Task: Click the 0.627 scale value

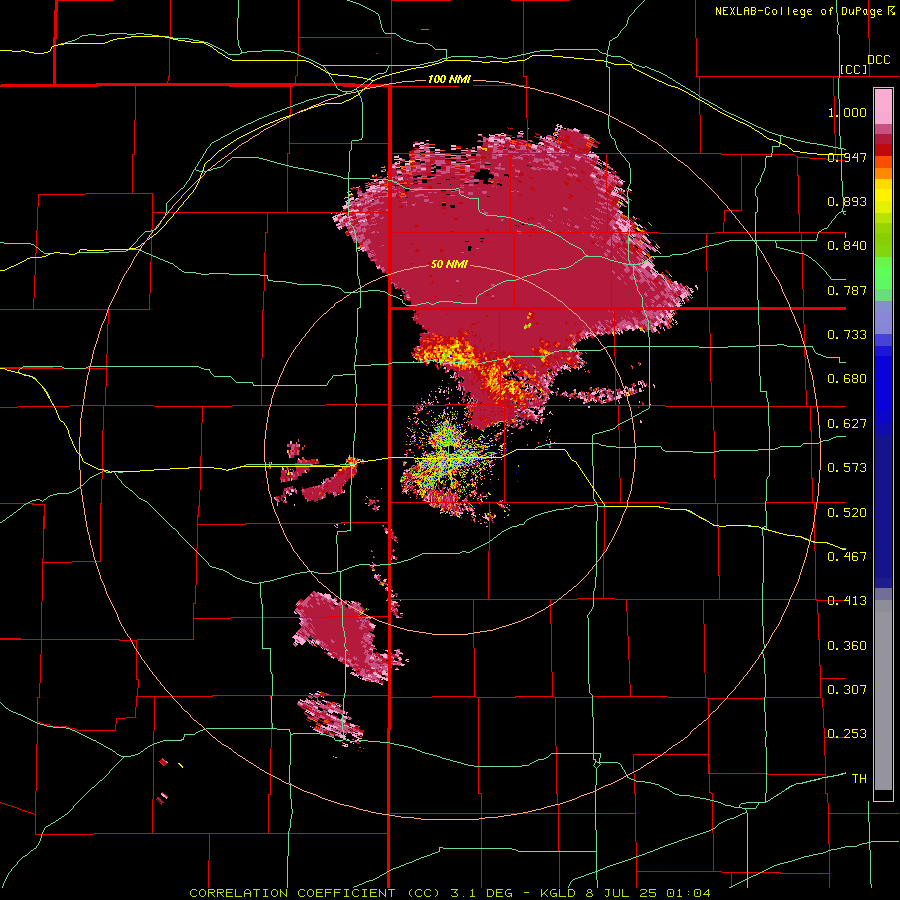Action: click(x=847, y=424)
